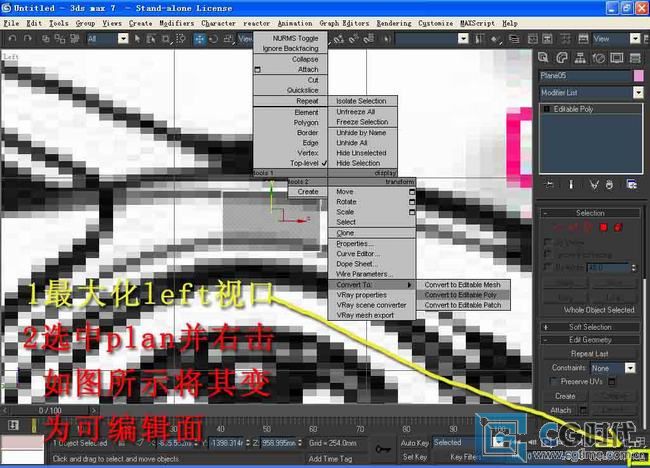The width and height of the screenshot is (650, 468).
Task: Select Polygon sub-object level icon
Action: click(x=604, y=227)
